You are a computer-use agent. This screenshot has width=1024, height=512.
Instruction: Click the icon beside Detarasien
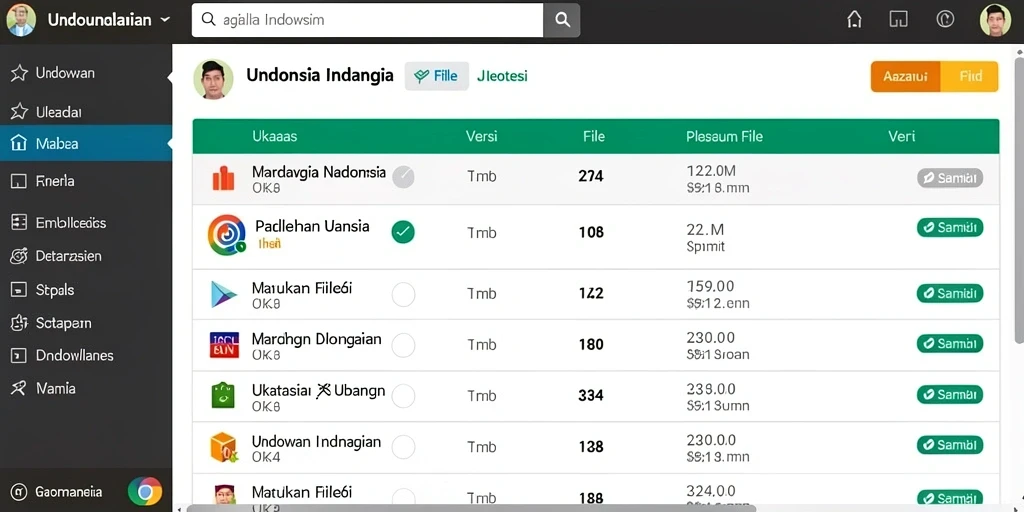(x=19, y=256)
